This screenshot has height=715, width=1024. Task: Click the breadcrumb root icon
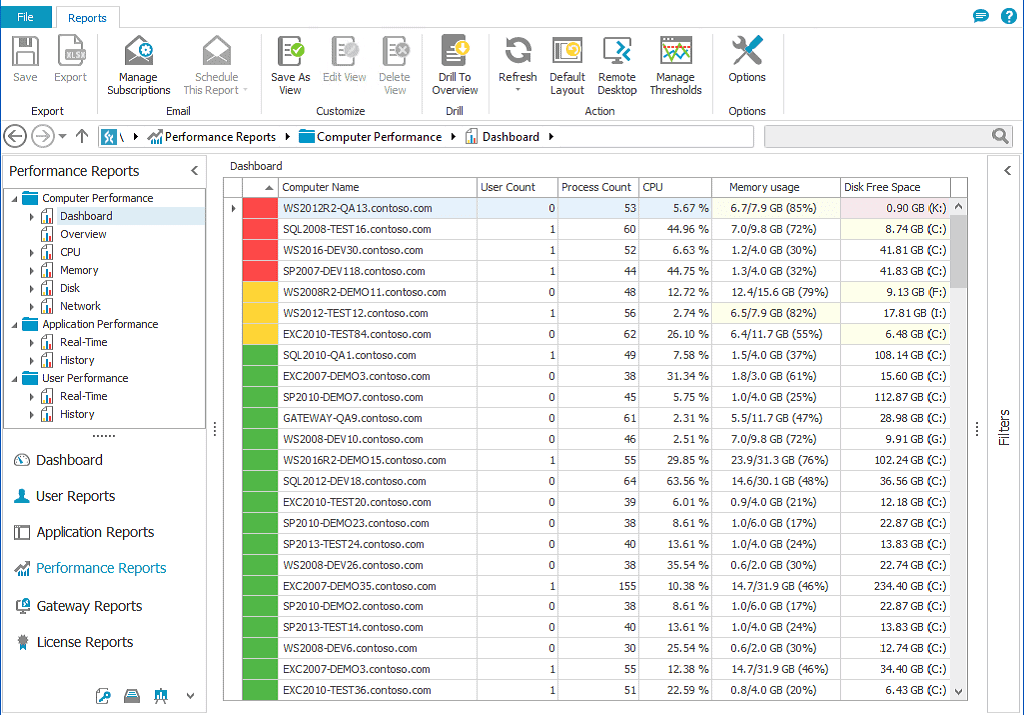[109, 137]
